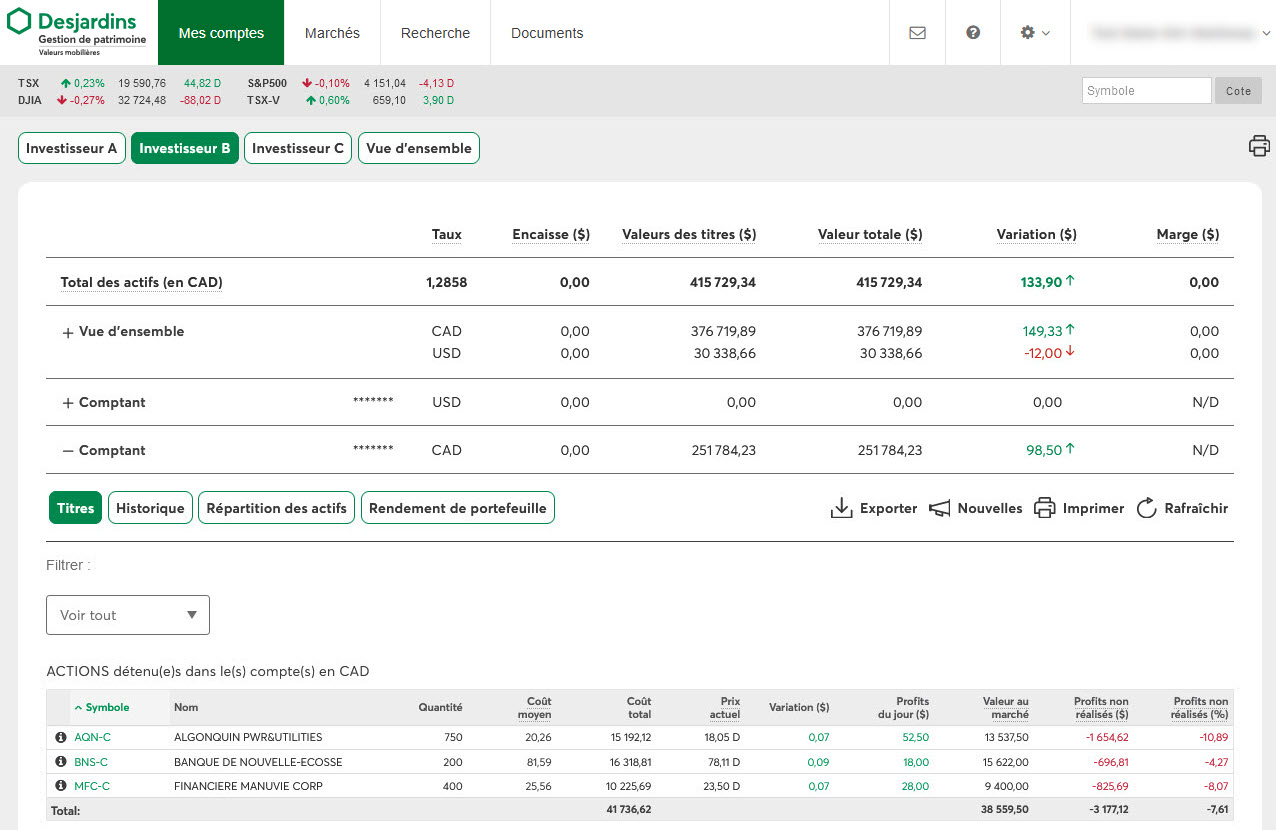Expand the Vue d'ensemble row
The width and height of the screenshot is (1276, 830).
pyautogui.click(x=68, y=333)
